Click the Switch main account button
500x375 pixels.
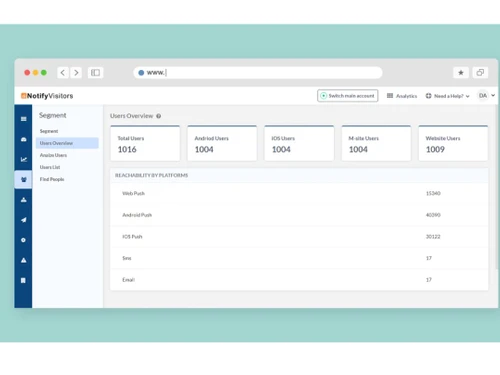coord(348,96)
